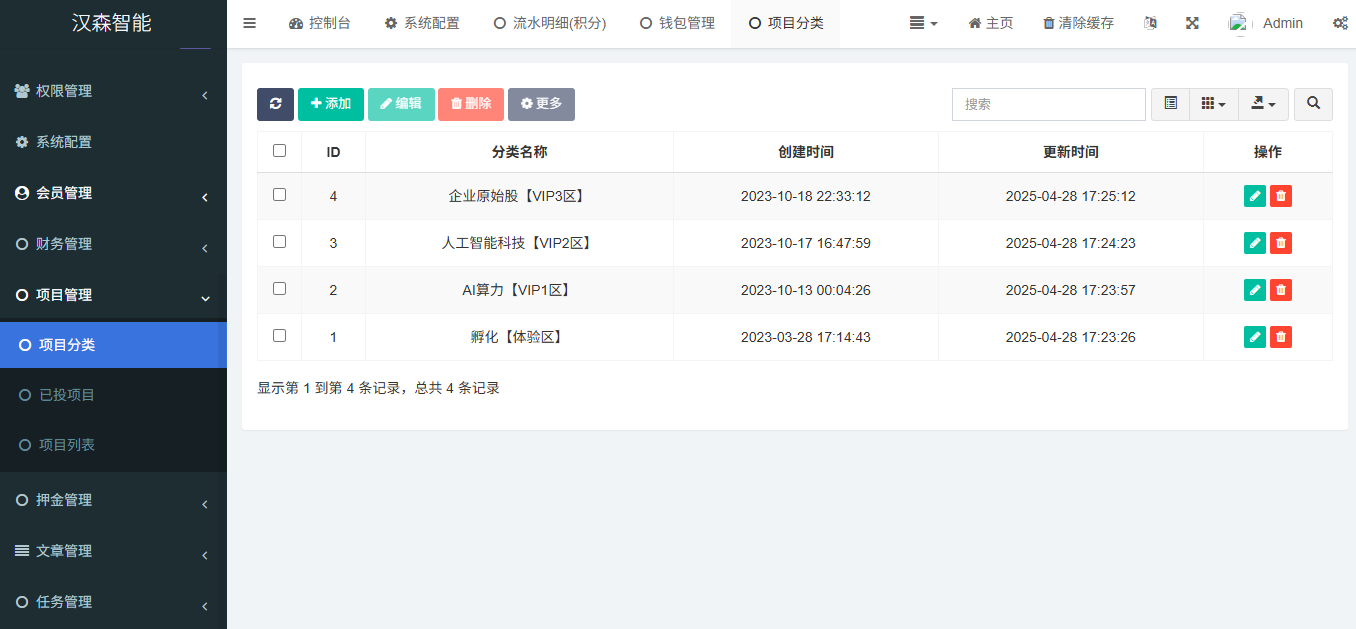The height and width of the screenshot is (629, 1356).
Task: Switch to the 钱包管理 tab
Action: point(677,23)
